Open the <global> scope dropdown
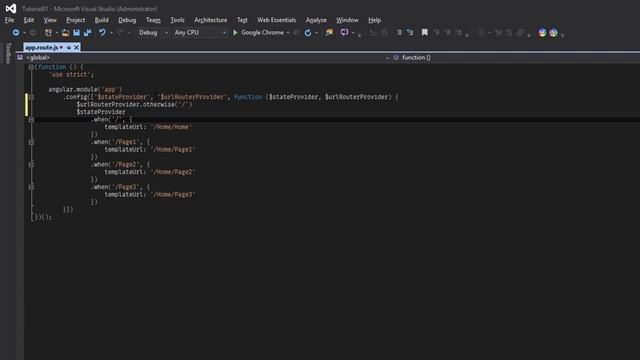Viewport: 640px width, 360px height. [204, 58]
